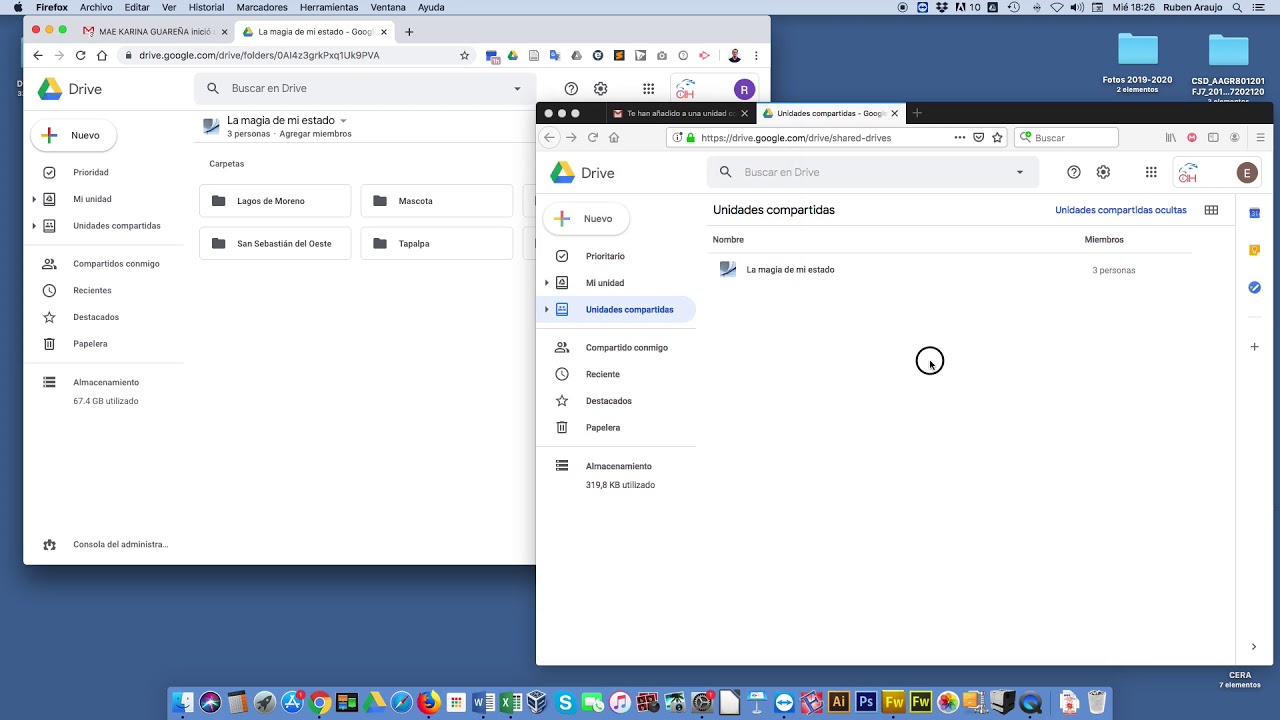Viewport: 1280px width, 720px height.
Task: Open Google Keep side panel icon
Action: pos(1254,250)
